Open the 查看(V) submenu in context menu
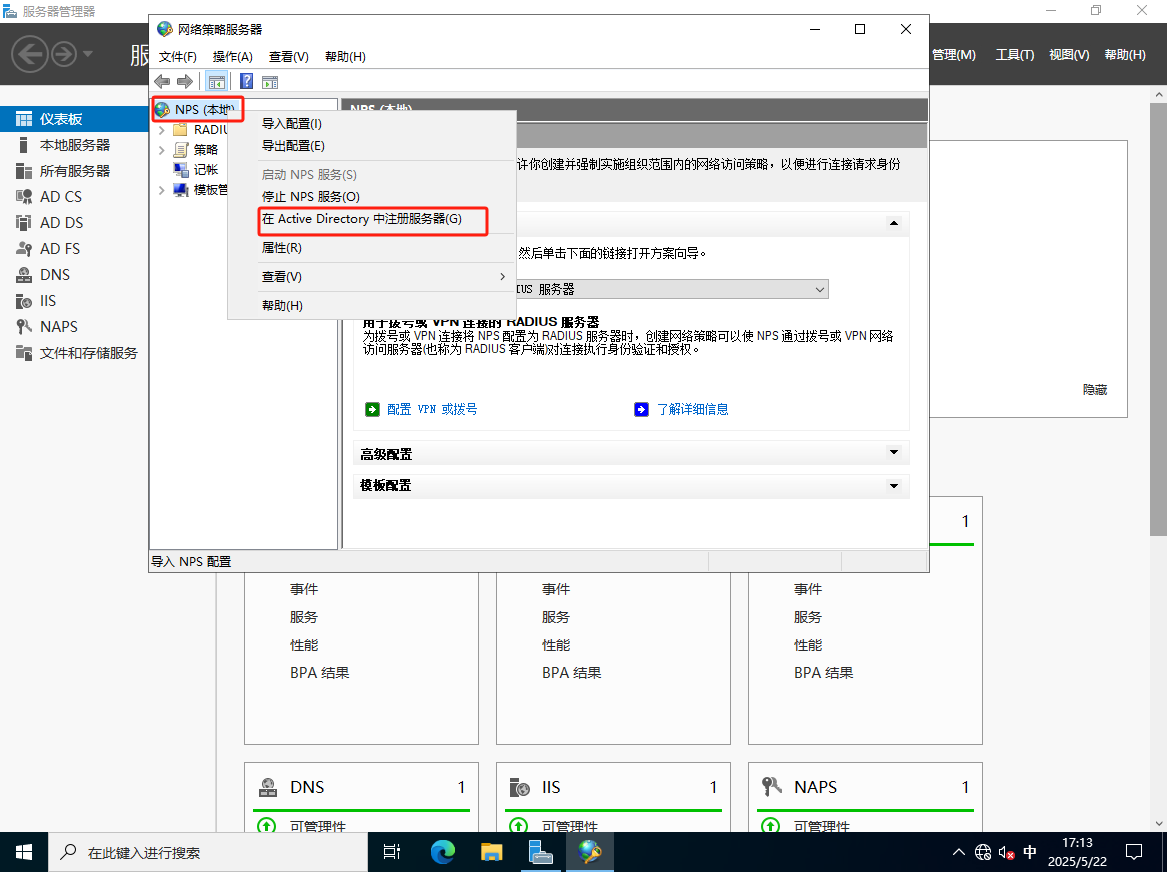This screenshot has height=872, width=1167. pyautogui.click(x=372, y=277)
